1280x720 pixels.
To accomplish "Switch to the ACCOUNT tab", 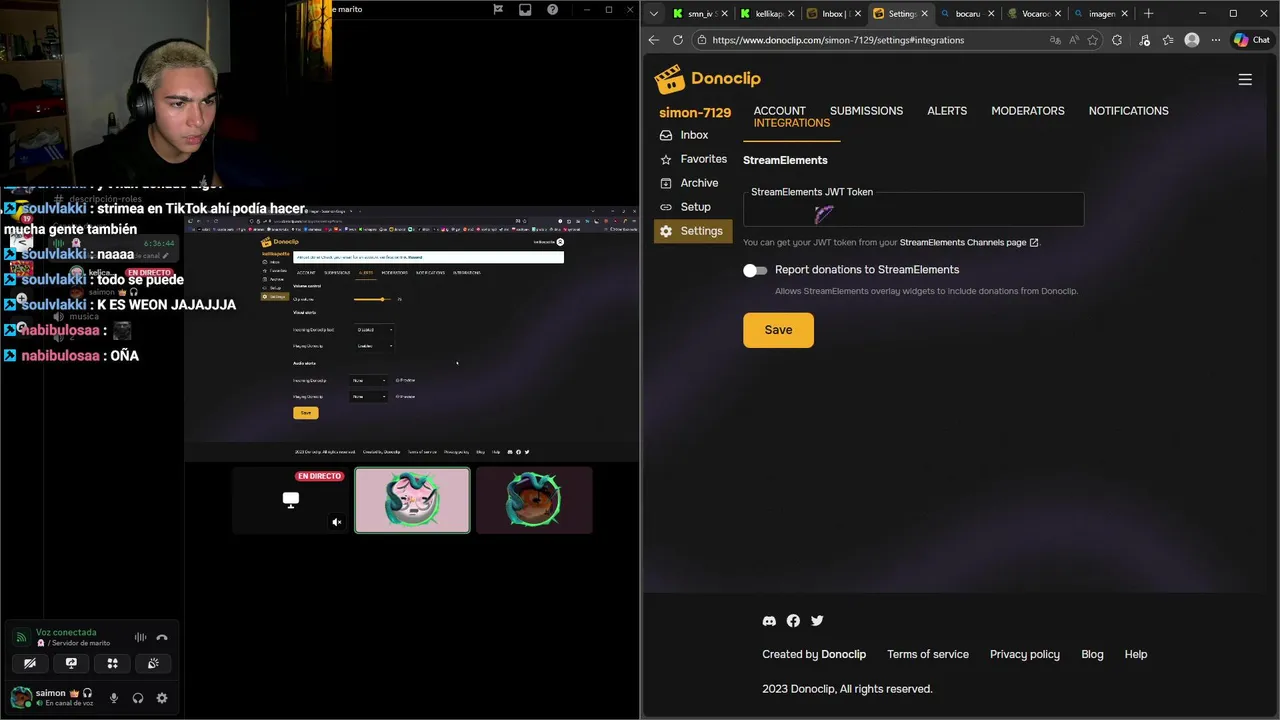I will [779, 111].
